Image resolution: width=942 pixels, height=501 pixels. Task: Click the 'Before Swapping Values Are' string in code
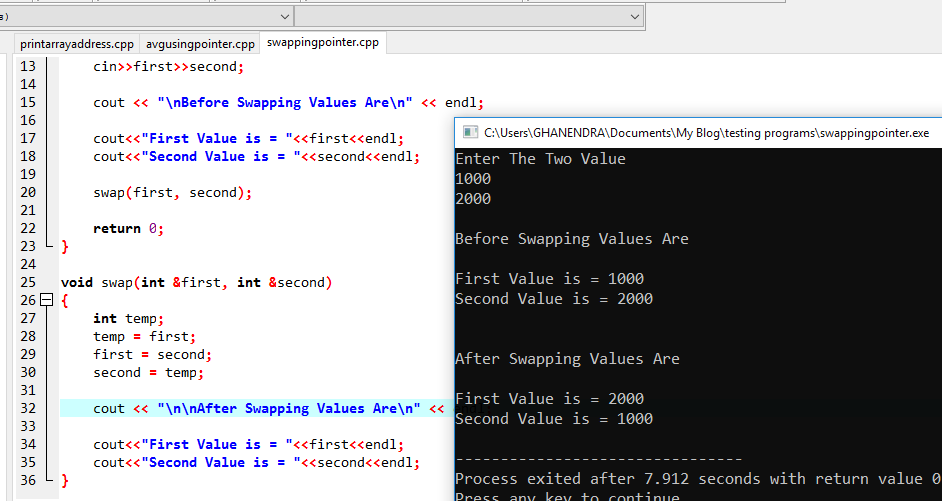click(285, 102)
